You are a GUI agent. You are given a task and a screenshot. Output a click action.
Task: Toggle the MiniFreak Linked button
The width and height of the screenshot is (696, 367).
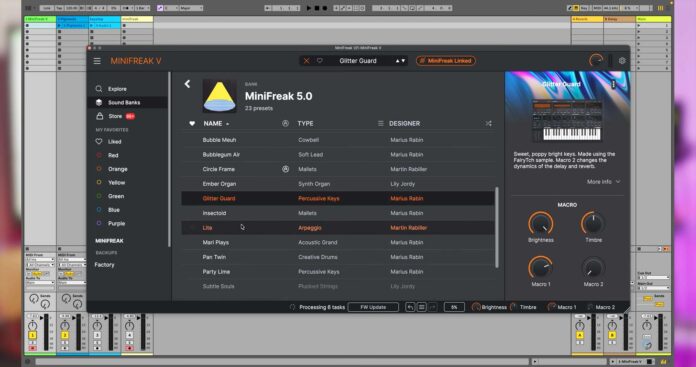click(x=446, y=61)
